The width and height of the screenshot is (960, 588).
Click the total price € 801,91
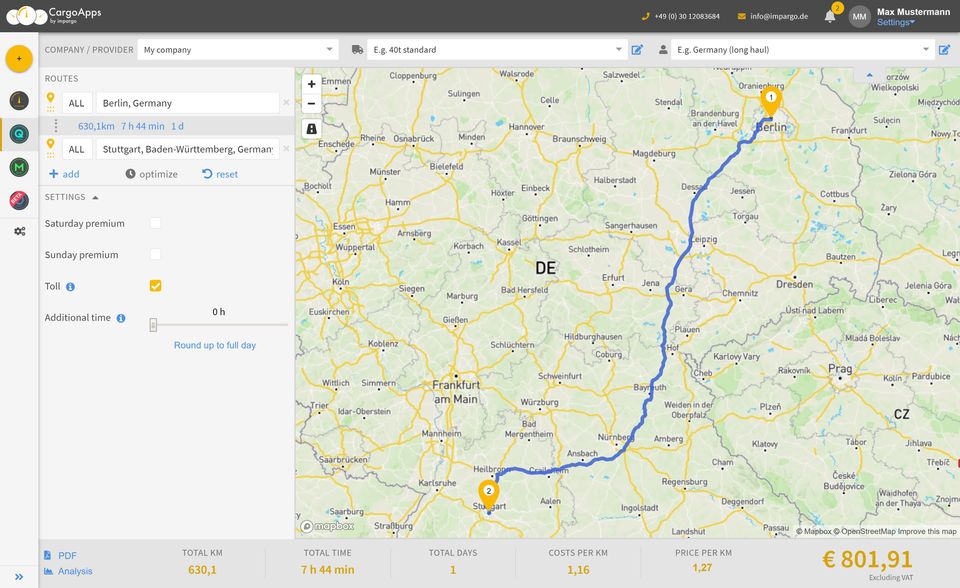tap(867, 559)
